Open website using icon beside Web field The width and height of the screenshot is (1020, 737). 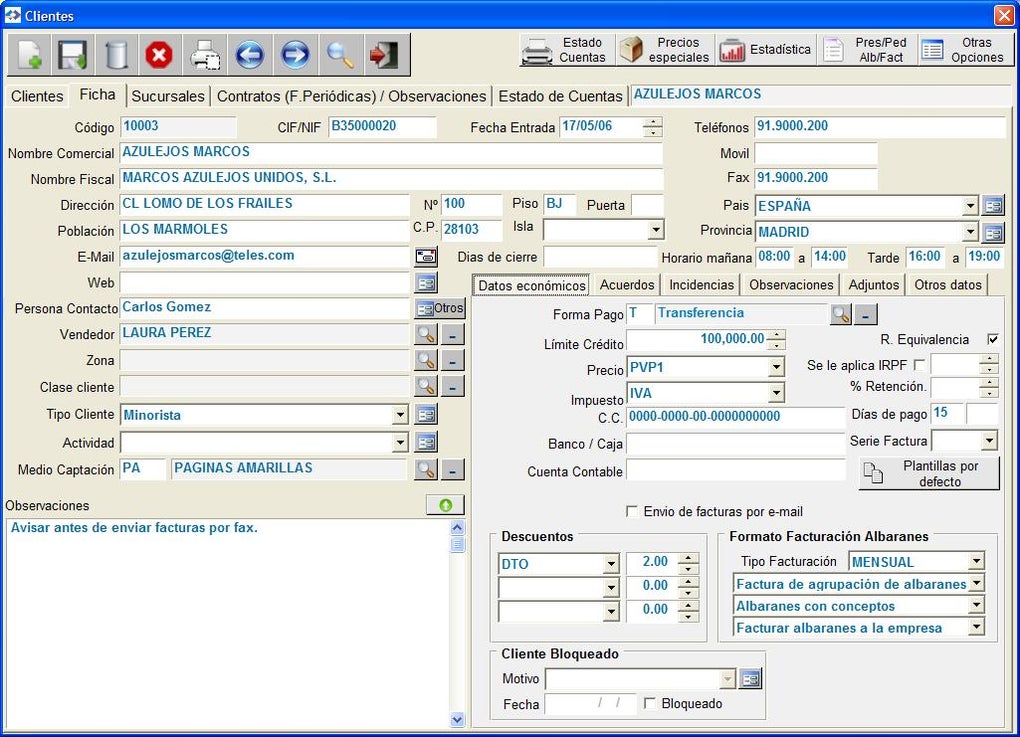pos(426,282)
